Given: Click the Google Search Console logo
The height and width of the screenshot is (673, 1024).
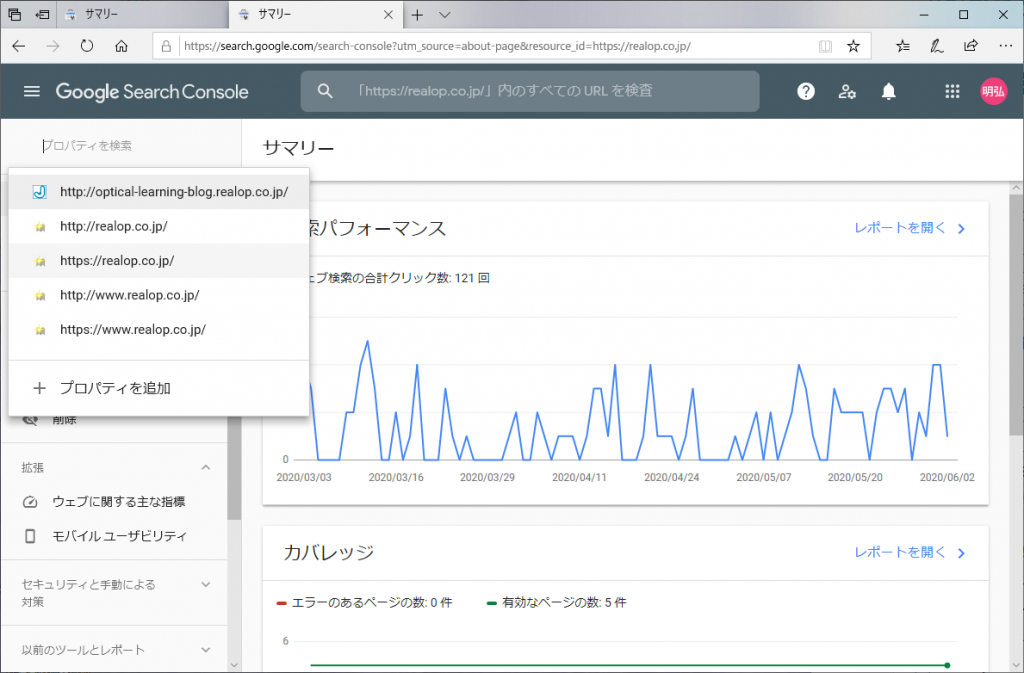Looking at the screenshot, I should point(152,91).
